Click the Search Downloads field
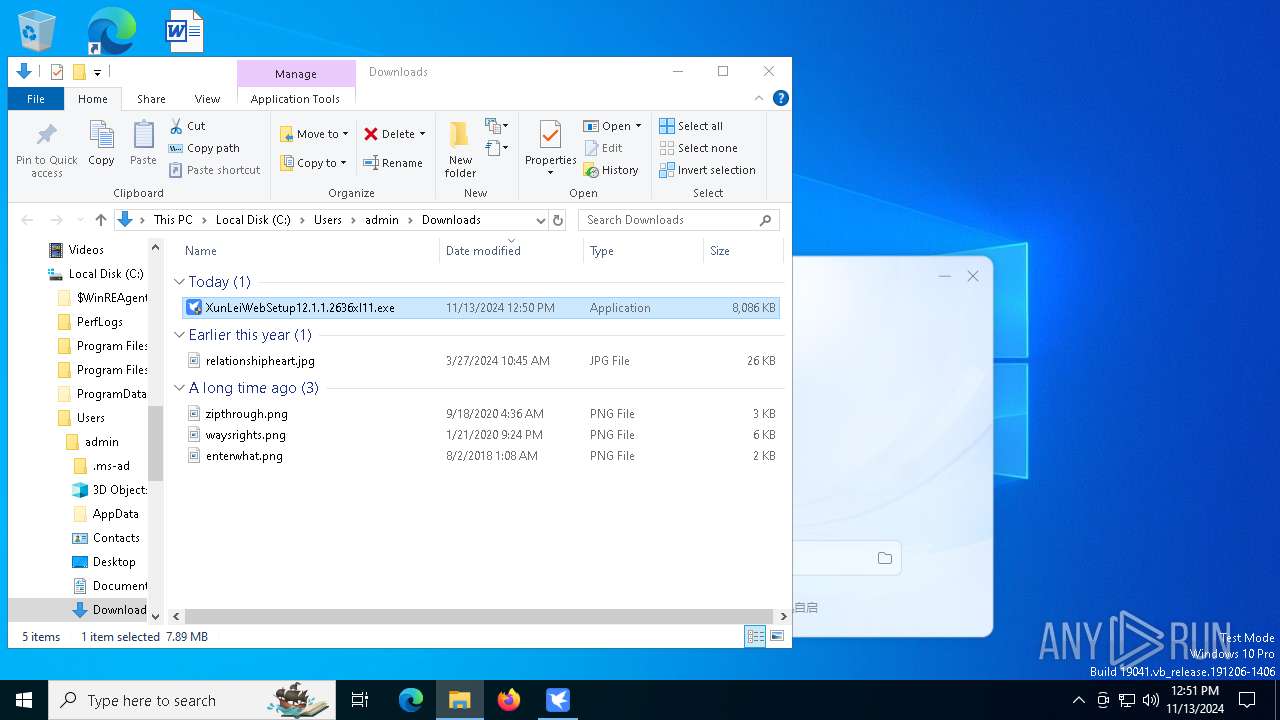This screenshot has height=720, width=1280. (x=678, y=220)
